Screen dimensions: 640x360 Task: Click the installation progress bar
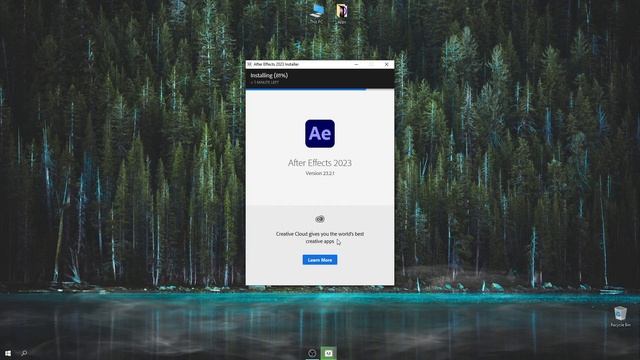tap(320, 89)
